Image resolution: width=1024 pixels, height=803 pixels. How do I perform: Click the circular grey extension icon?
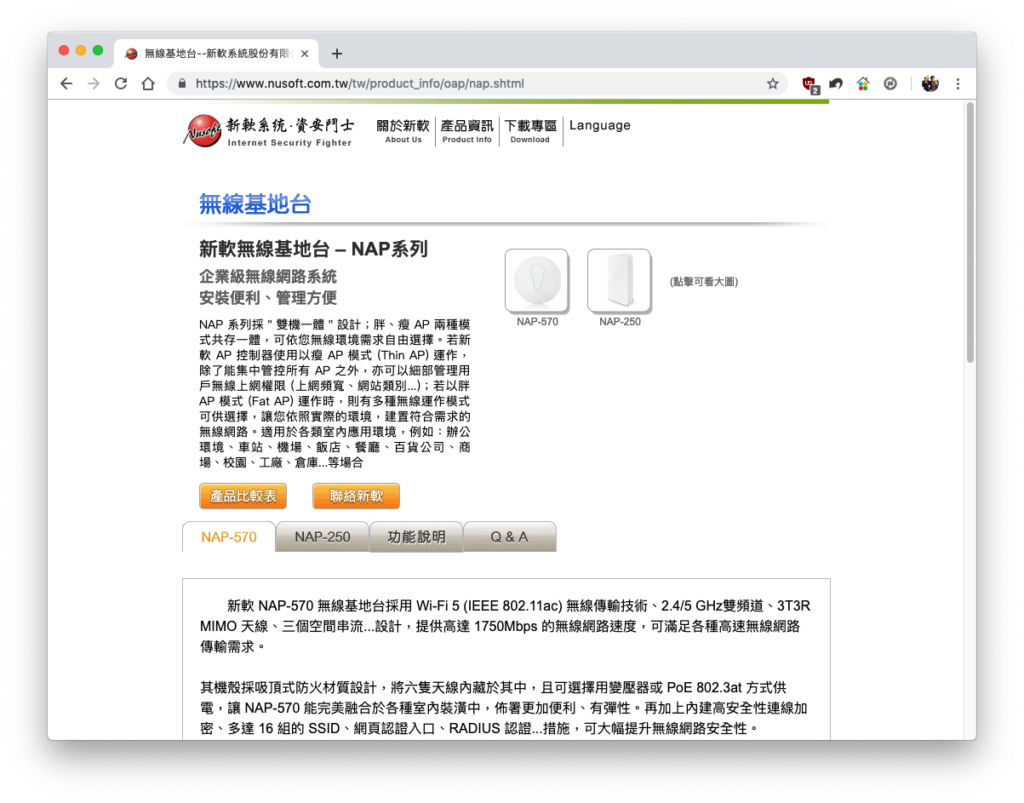(x=890, y=84)
